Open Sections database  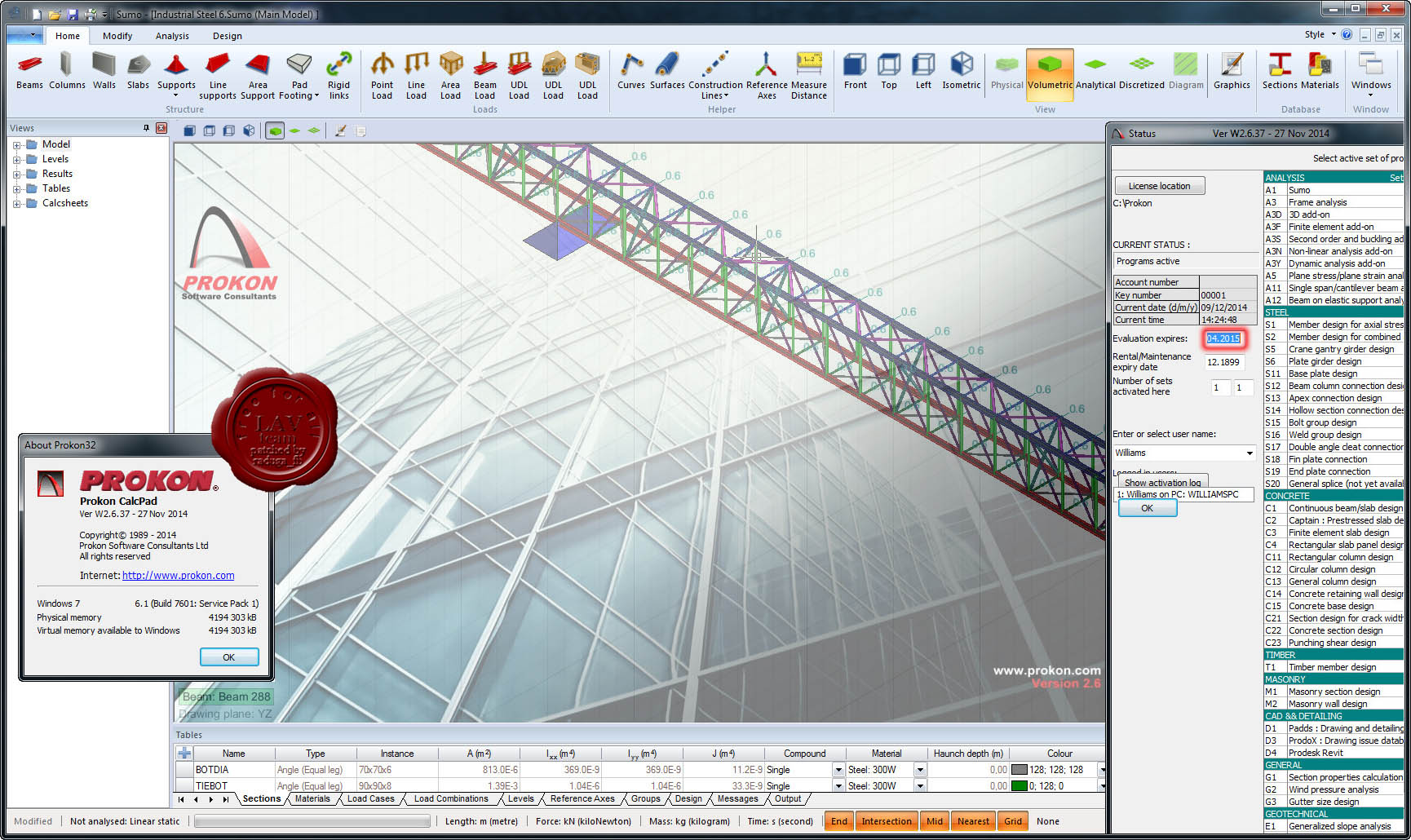point(1280,71)
